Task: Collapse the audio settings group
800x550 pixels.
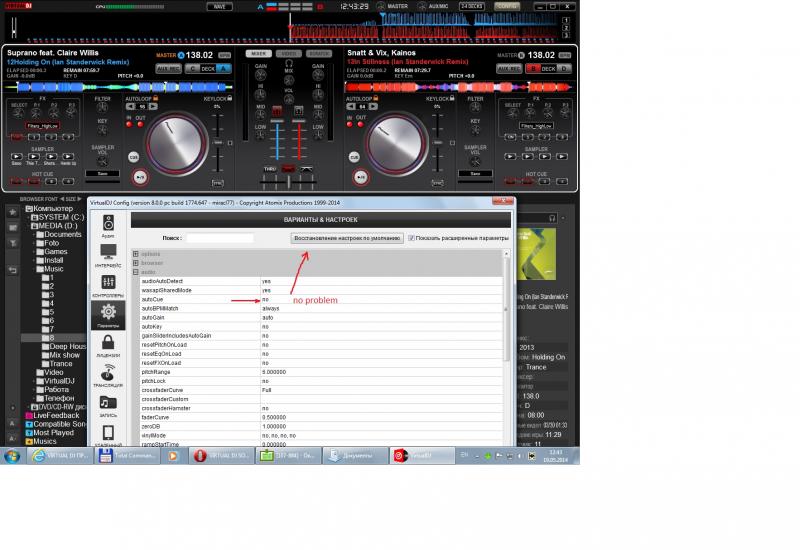Action: 136,272
